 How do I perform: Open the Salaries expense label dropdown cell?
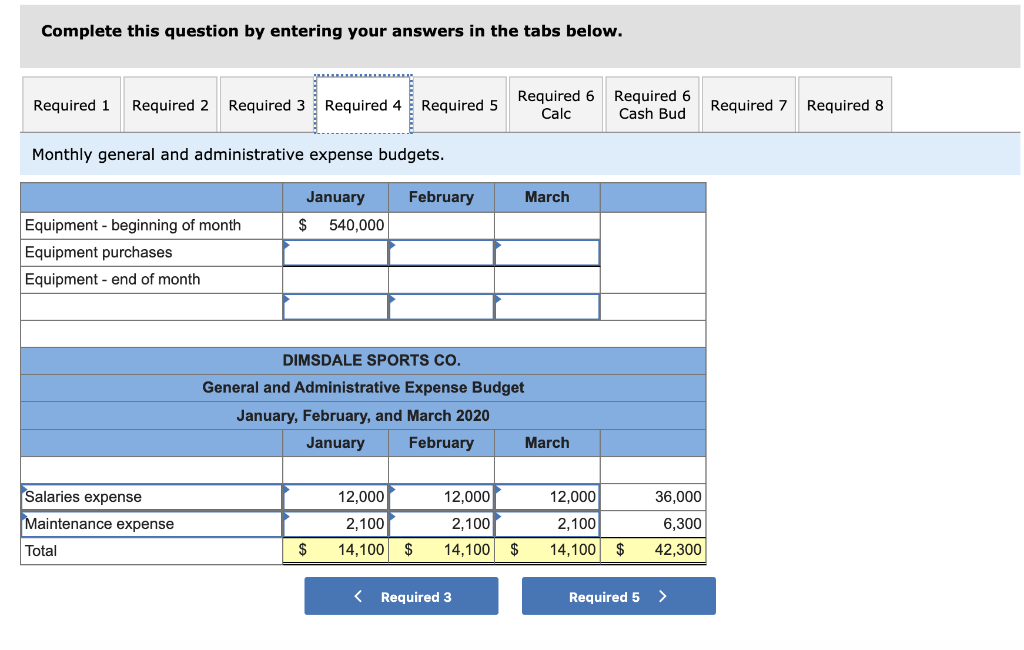click(x=152, y=497)
